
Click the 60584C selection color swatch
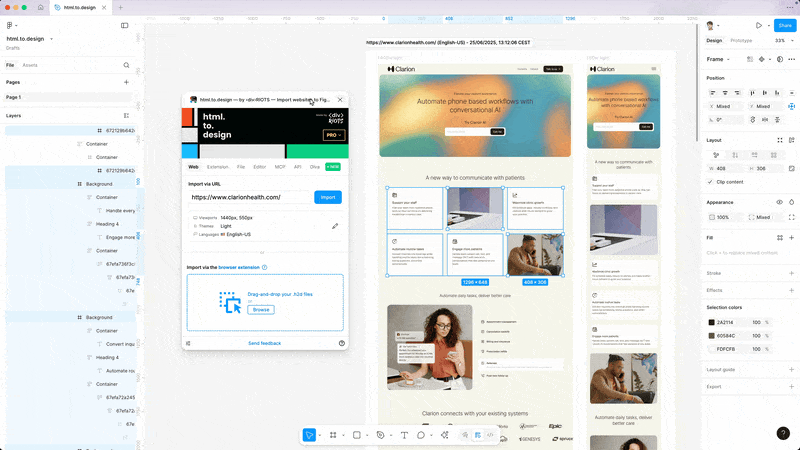[x=711, y=336]
